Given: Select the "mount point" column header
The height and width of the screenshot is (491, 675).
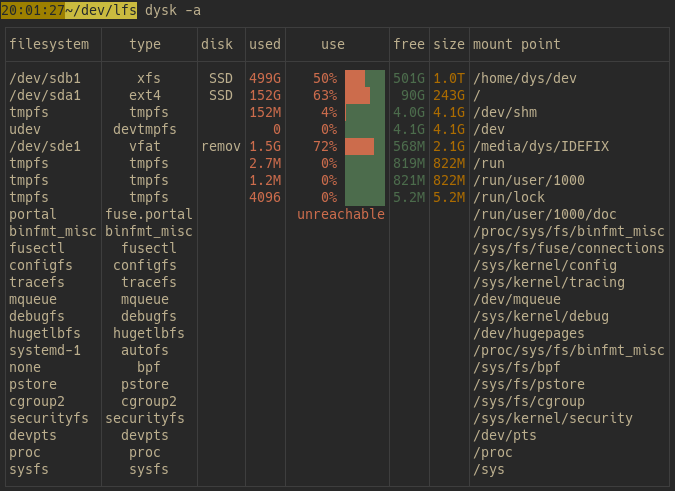Looking at the screenshot, I should point(517,44).
